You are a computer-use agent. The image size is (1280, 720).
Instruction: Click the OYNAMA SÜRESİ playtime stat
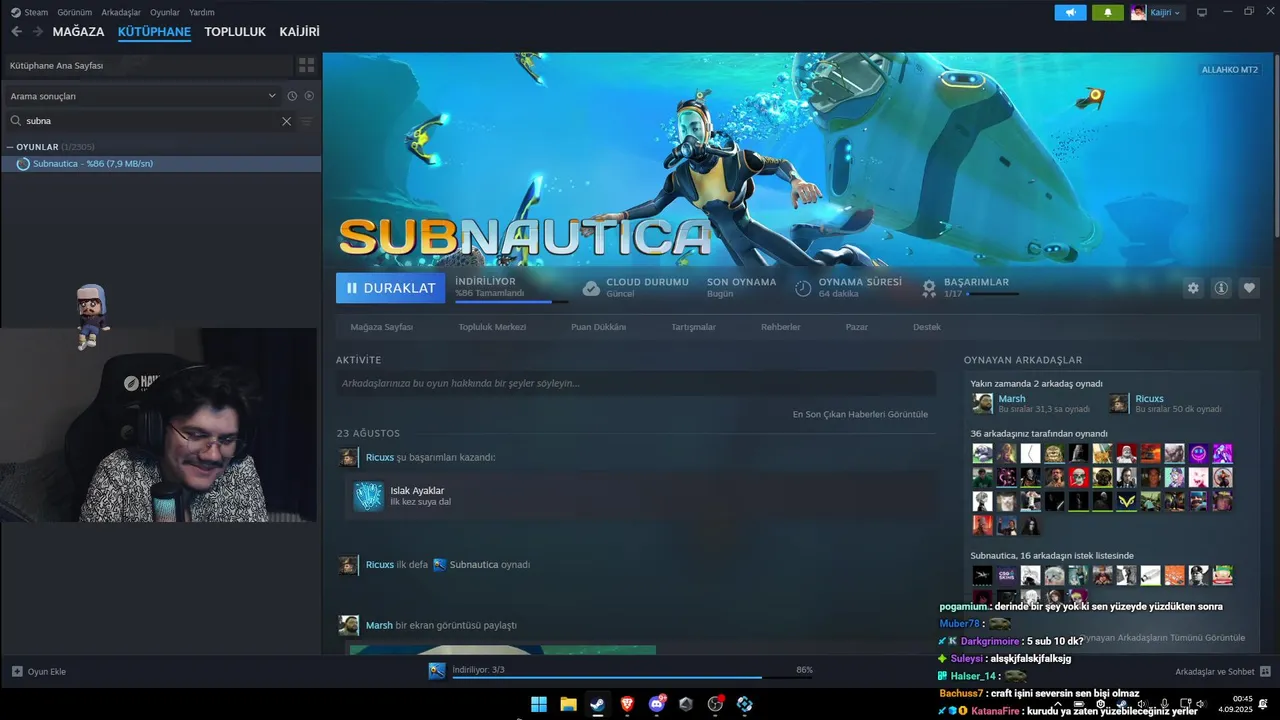[849, 288]
